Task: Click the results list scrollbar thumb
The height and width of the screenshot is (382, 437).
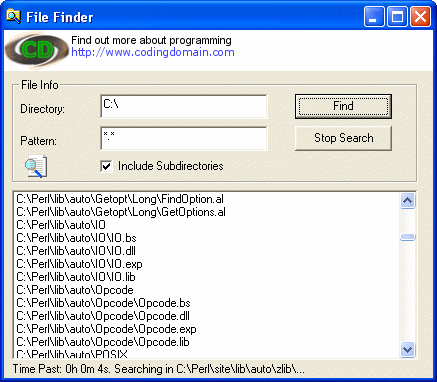Action: point(407,237)
